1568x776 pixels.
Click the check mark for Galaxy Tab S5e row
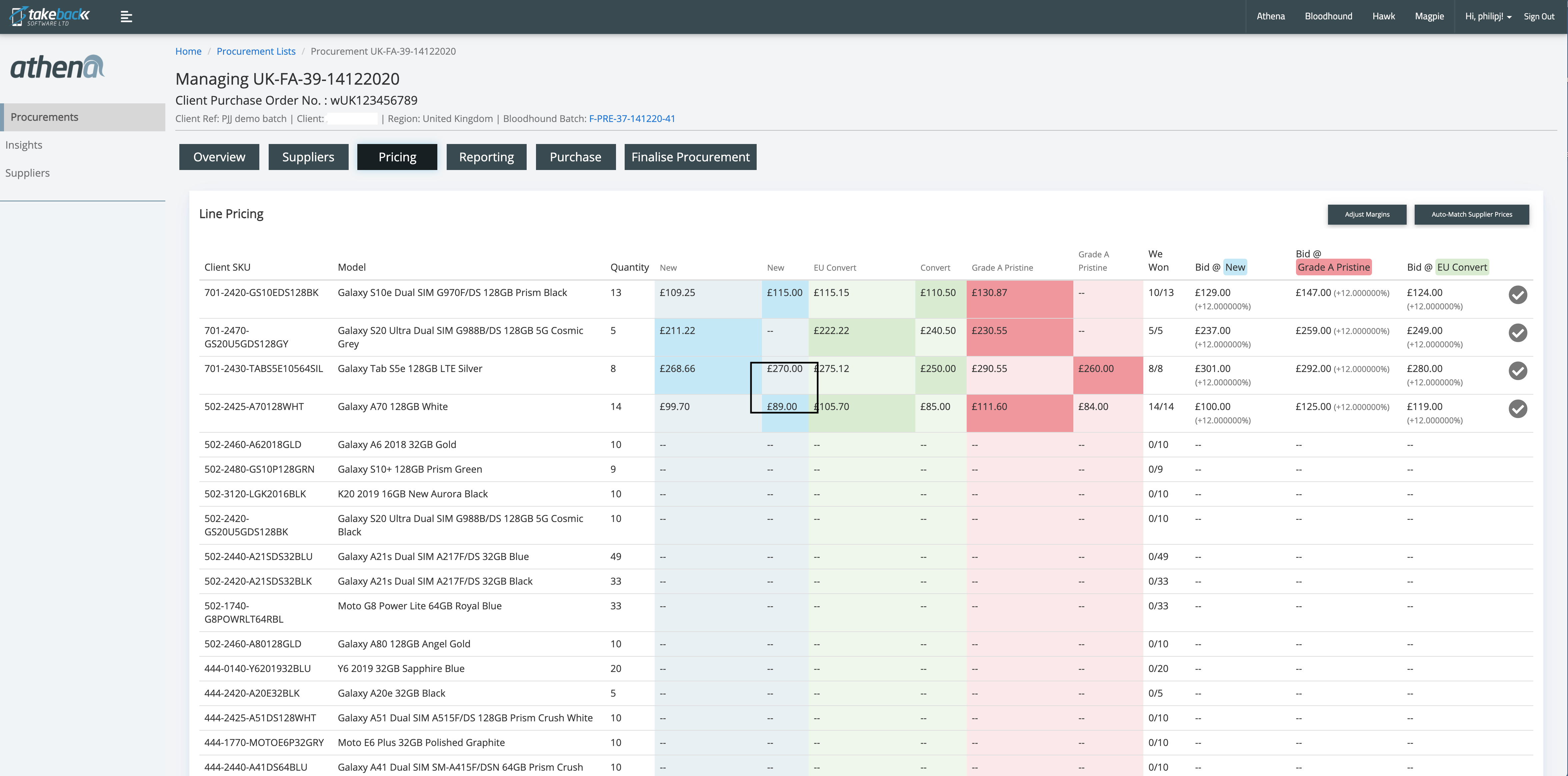(x=1517, y=371)
